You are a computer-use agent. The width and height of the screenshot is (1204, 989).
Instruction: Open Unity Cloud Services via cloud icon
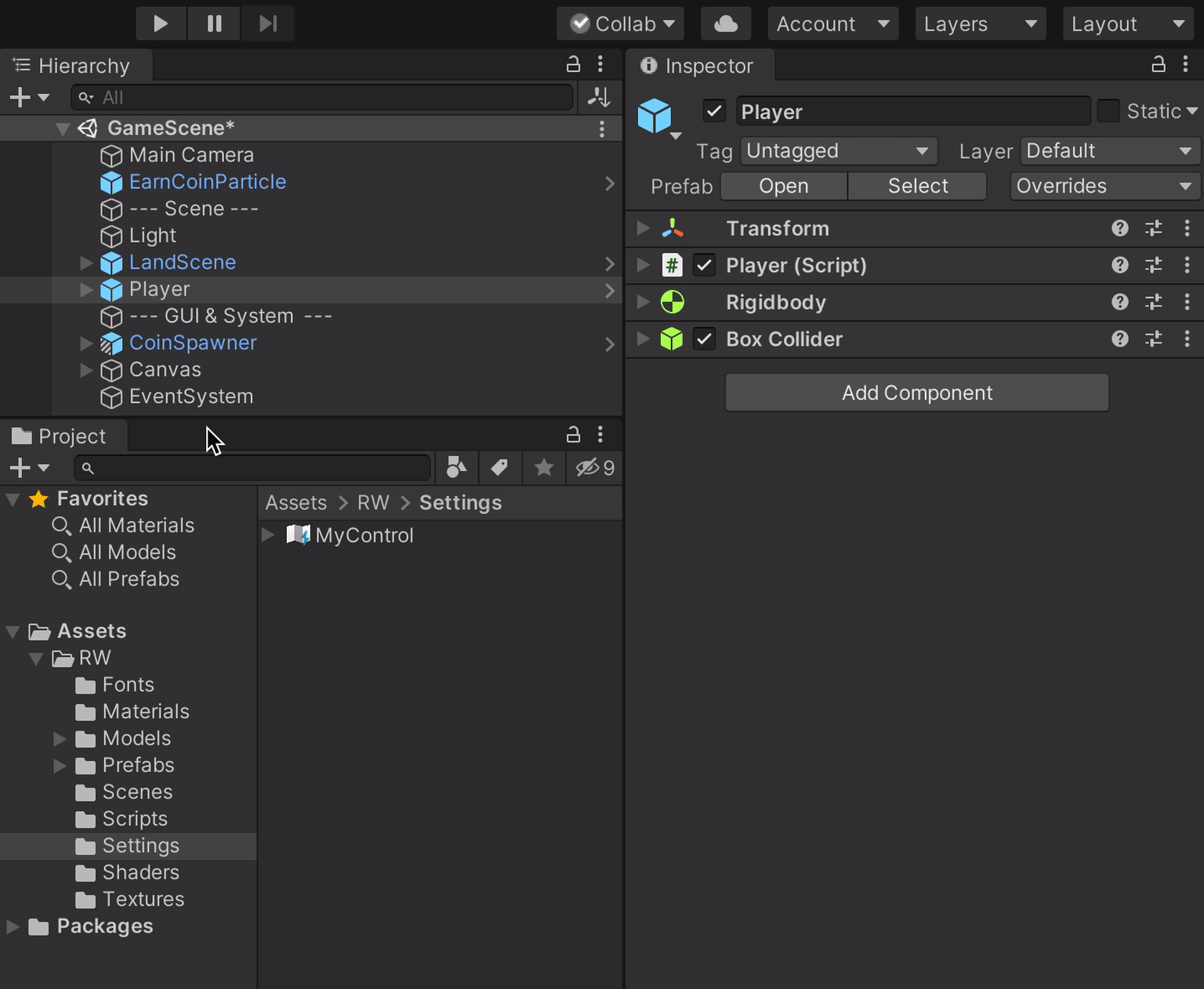(x=725, y=23)
